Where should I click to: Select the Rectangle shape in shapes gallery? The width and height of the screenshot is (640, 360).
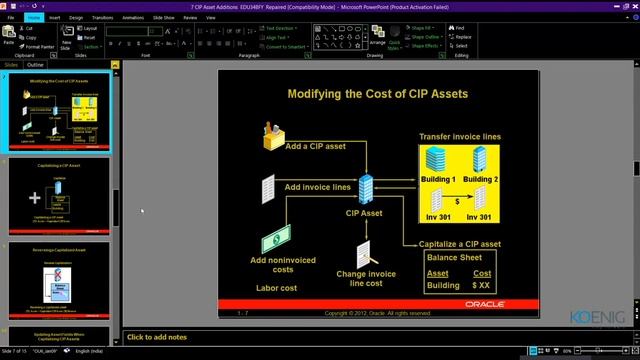(342, 29)
